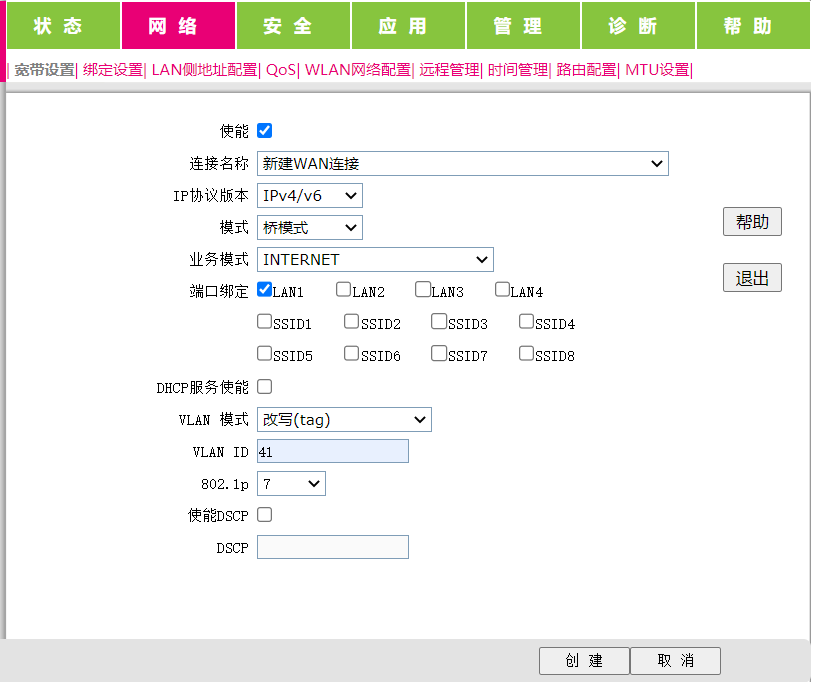Image resolution: width=820 pixels, height=682 pixels.
Task: Open the 帮助 main tab
Action: (754, 26)
